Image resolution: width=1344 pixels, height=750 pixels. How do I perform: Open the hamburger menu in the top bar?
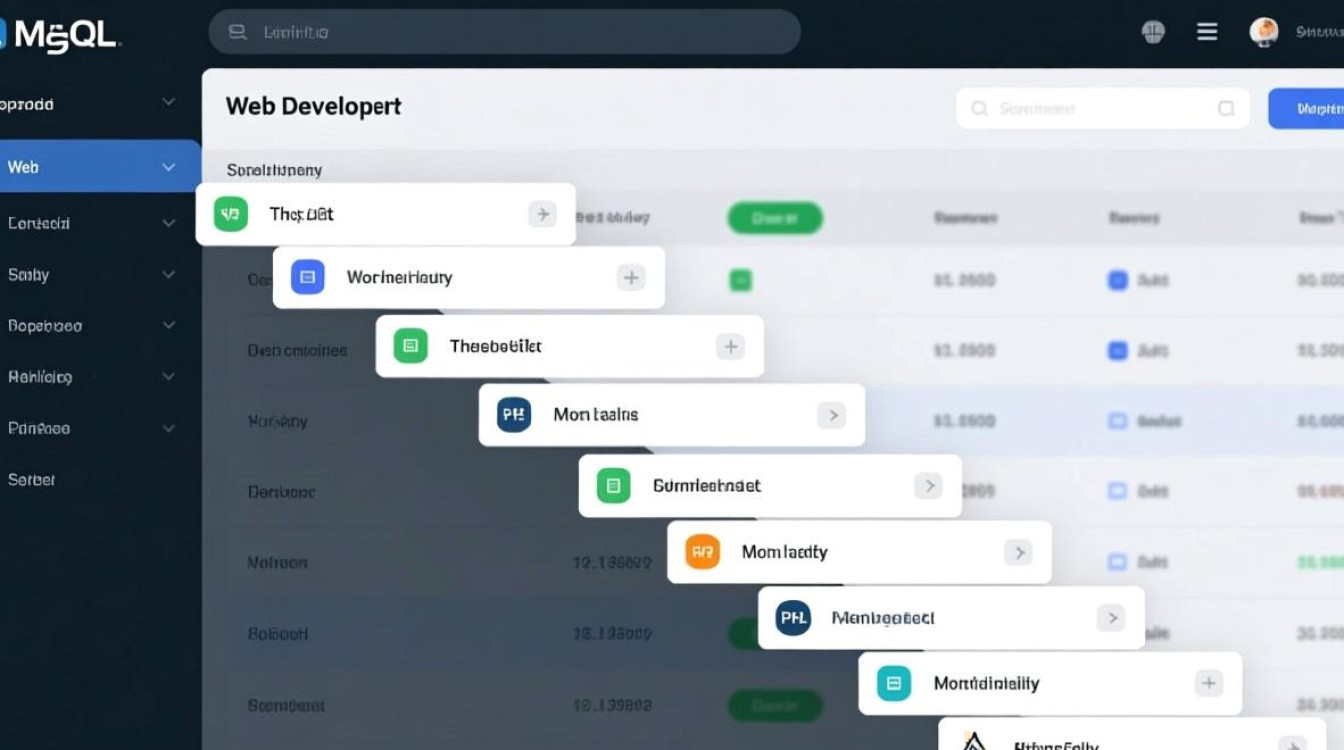pyautogui.click(x=1207, y=32)
